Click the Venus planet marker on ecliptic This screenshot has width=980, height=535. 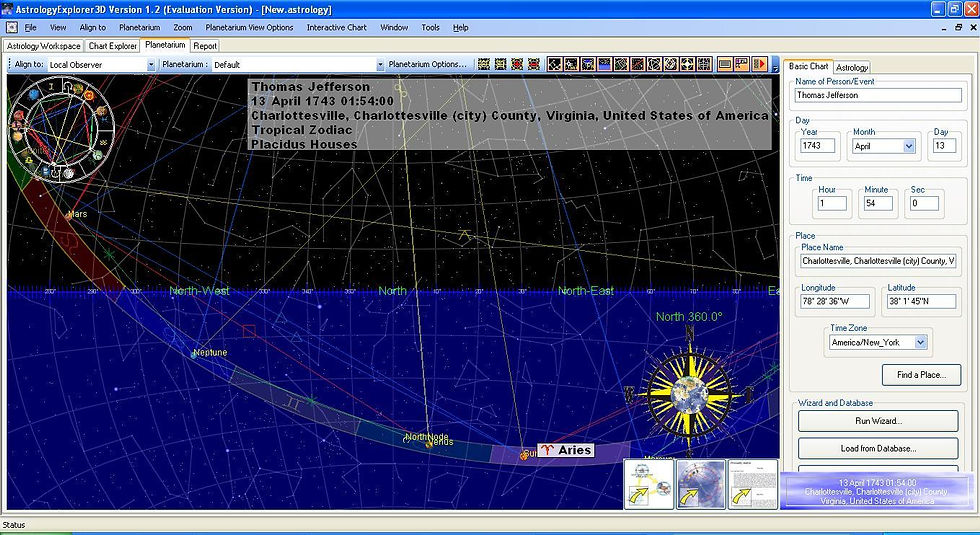pos(429,444)
